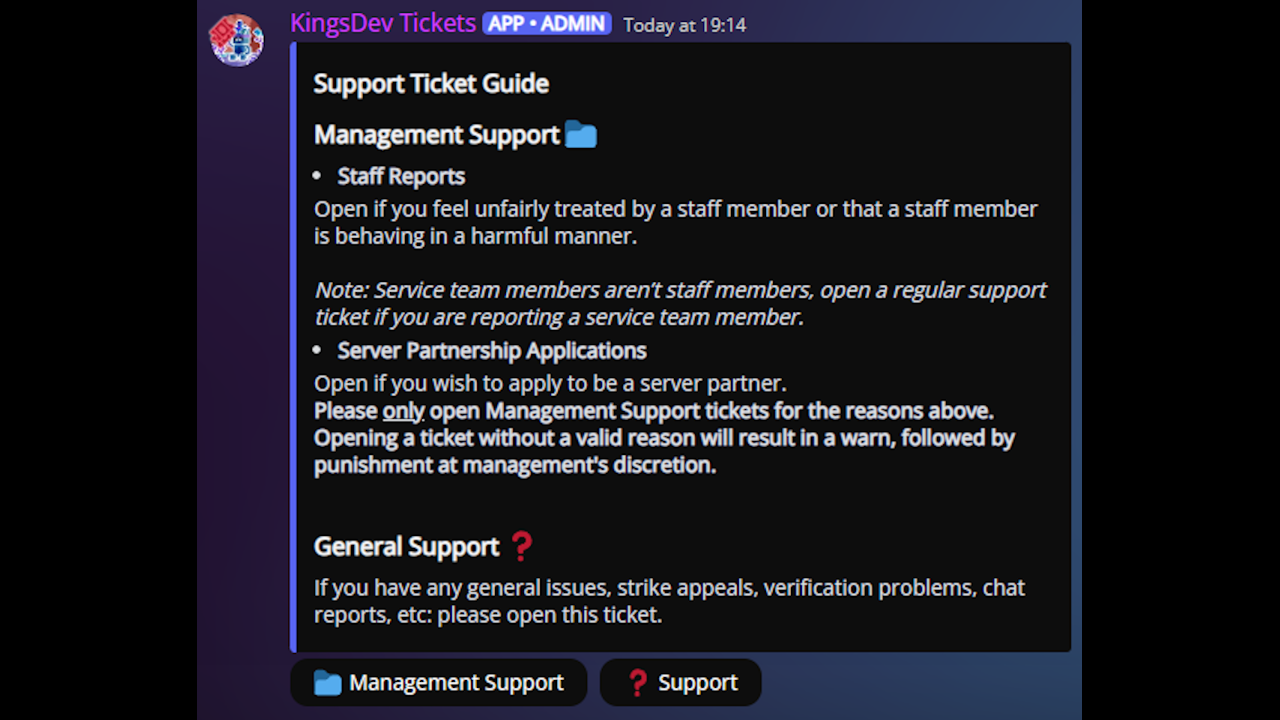Click the Support Ticket Guide embed title

(x=431, y=83)
